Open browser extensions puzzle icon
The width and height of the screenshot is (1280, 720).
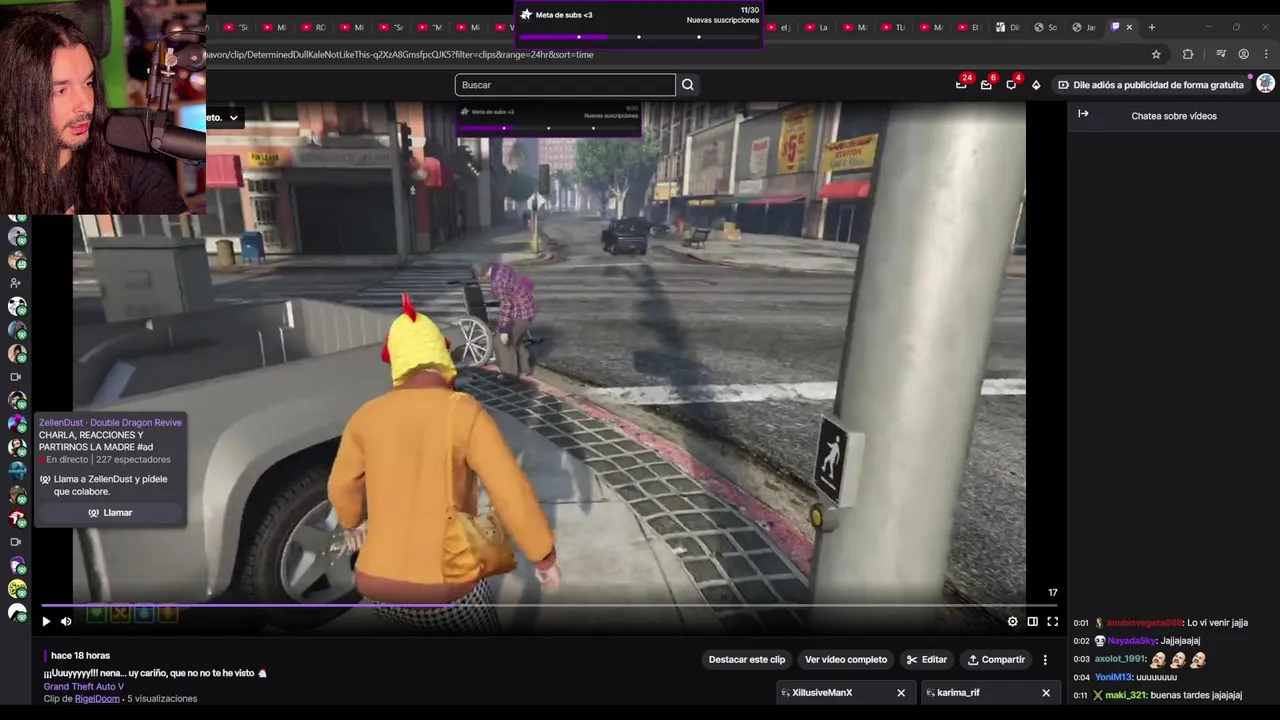[1188, 54]
